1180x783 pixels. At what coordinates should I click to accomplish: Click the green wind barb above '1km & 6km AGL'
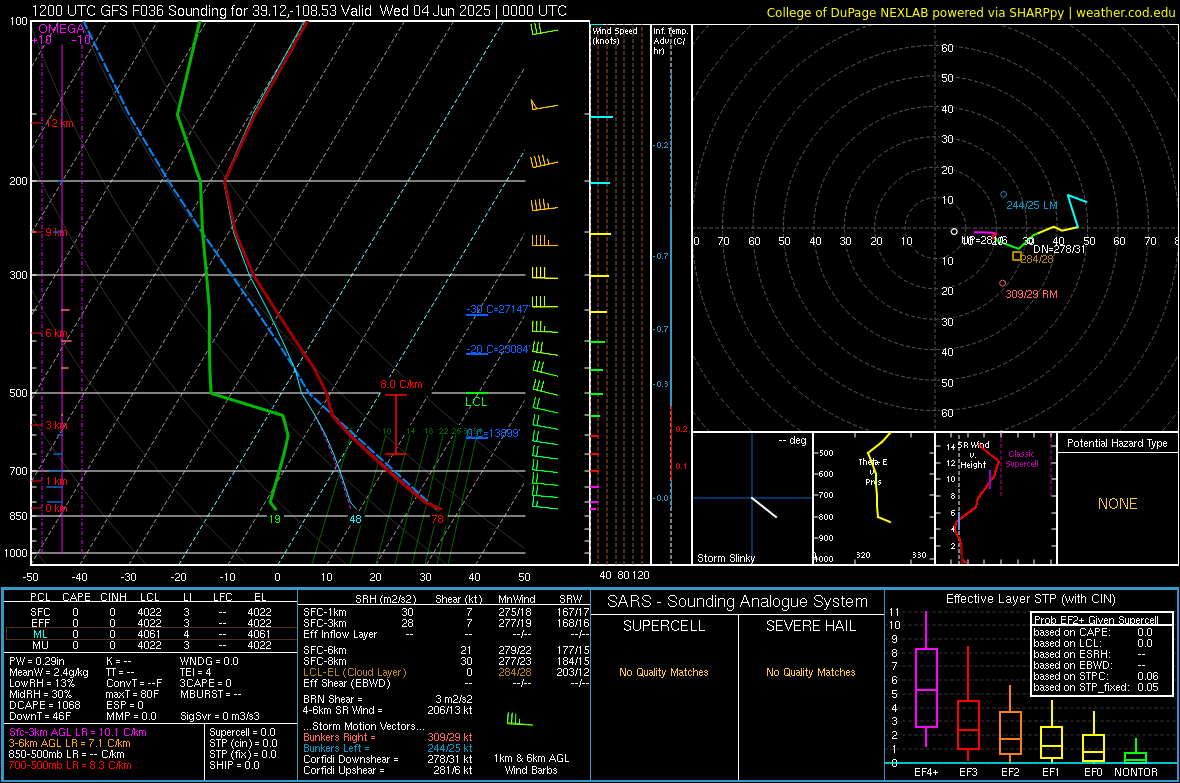519,720
